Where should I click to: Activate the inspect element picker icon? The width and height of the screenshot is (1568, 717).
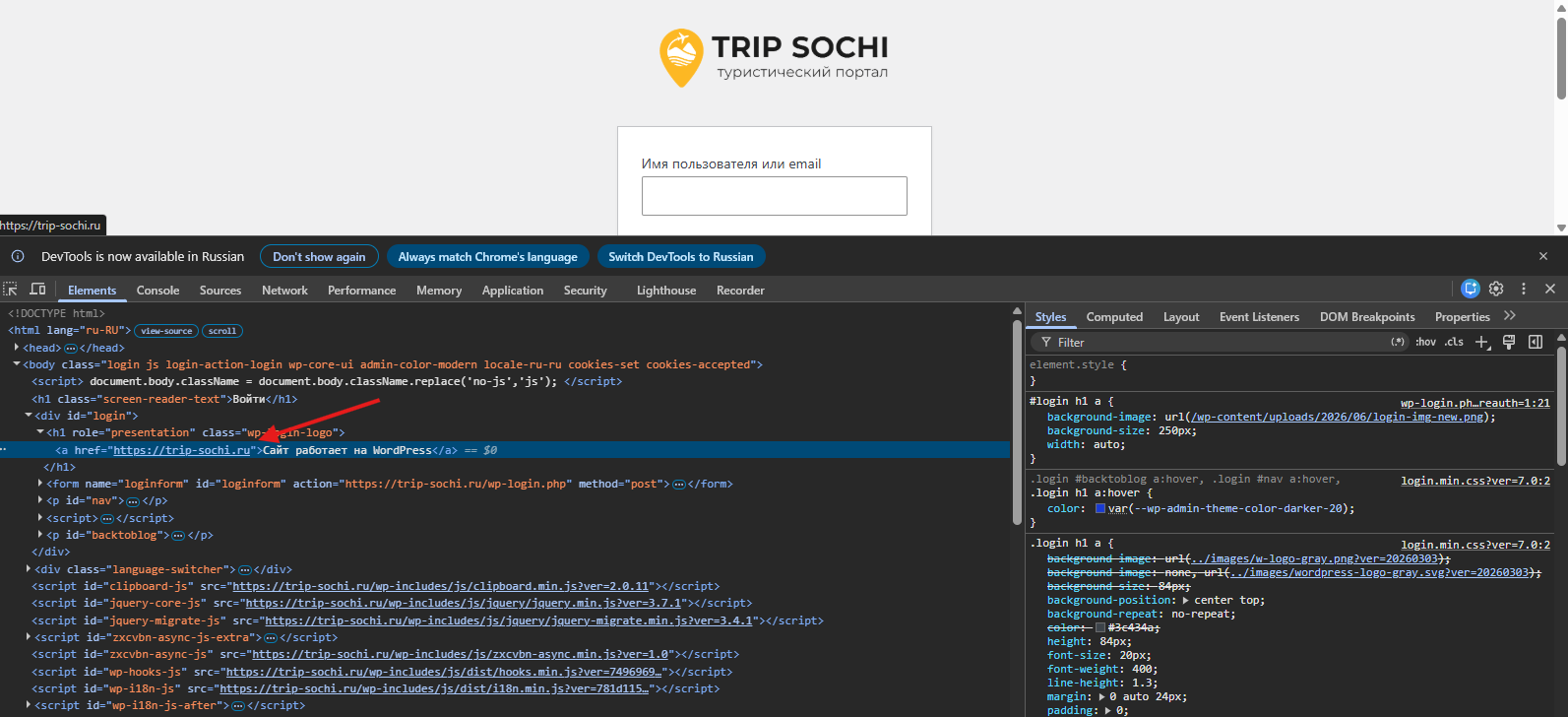11,290
